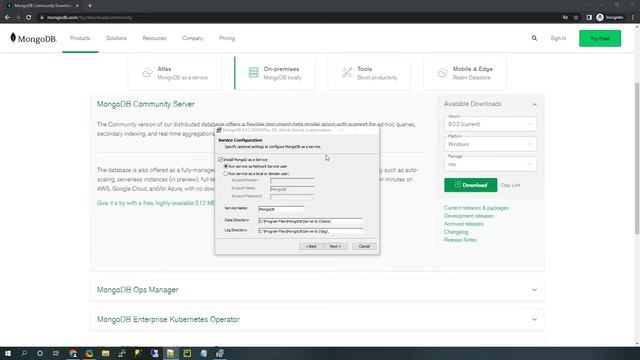Open the Give it a try free link
This screenshot has height=360, width=640.
pyautogui.click(x=156, y=203)
